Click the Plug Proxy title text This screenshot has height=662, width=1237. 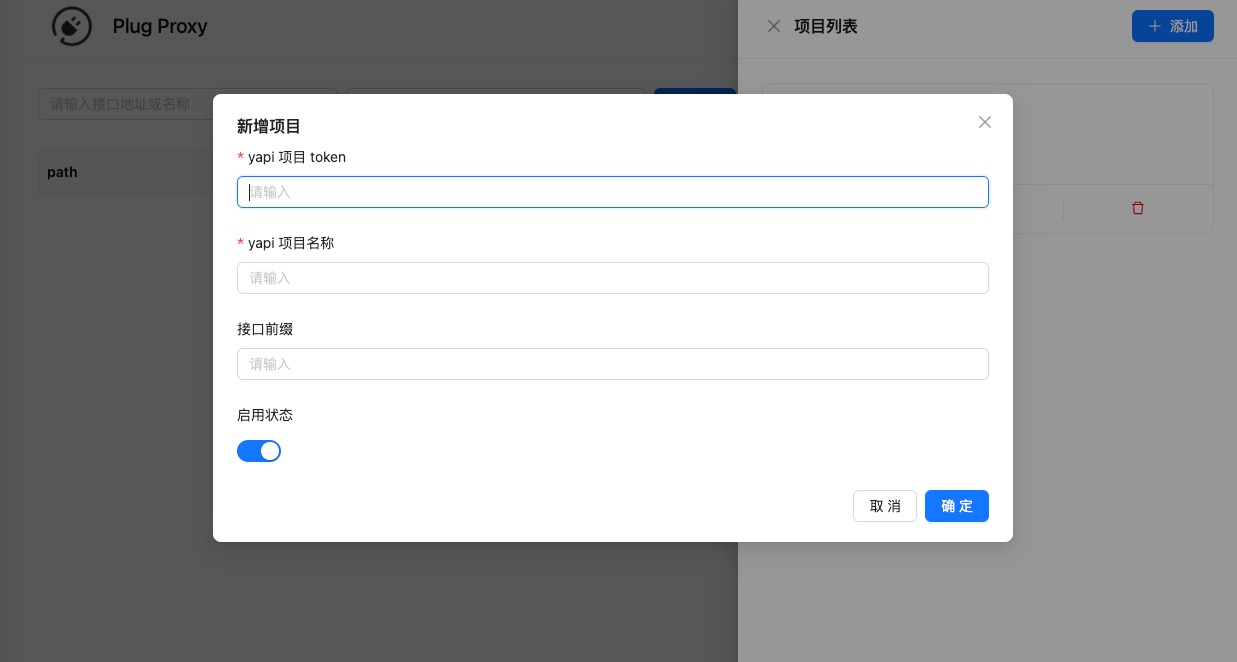coord(160,26)
